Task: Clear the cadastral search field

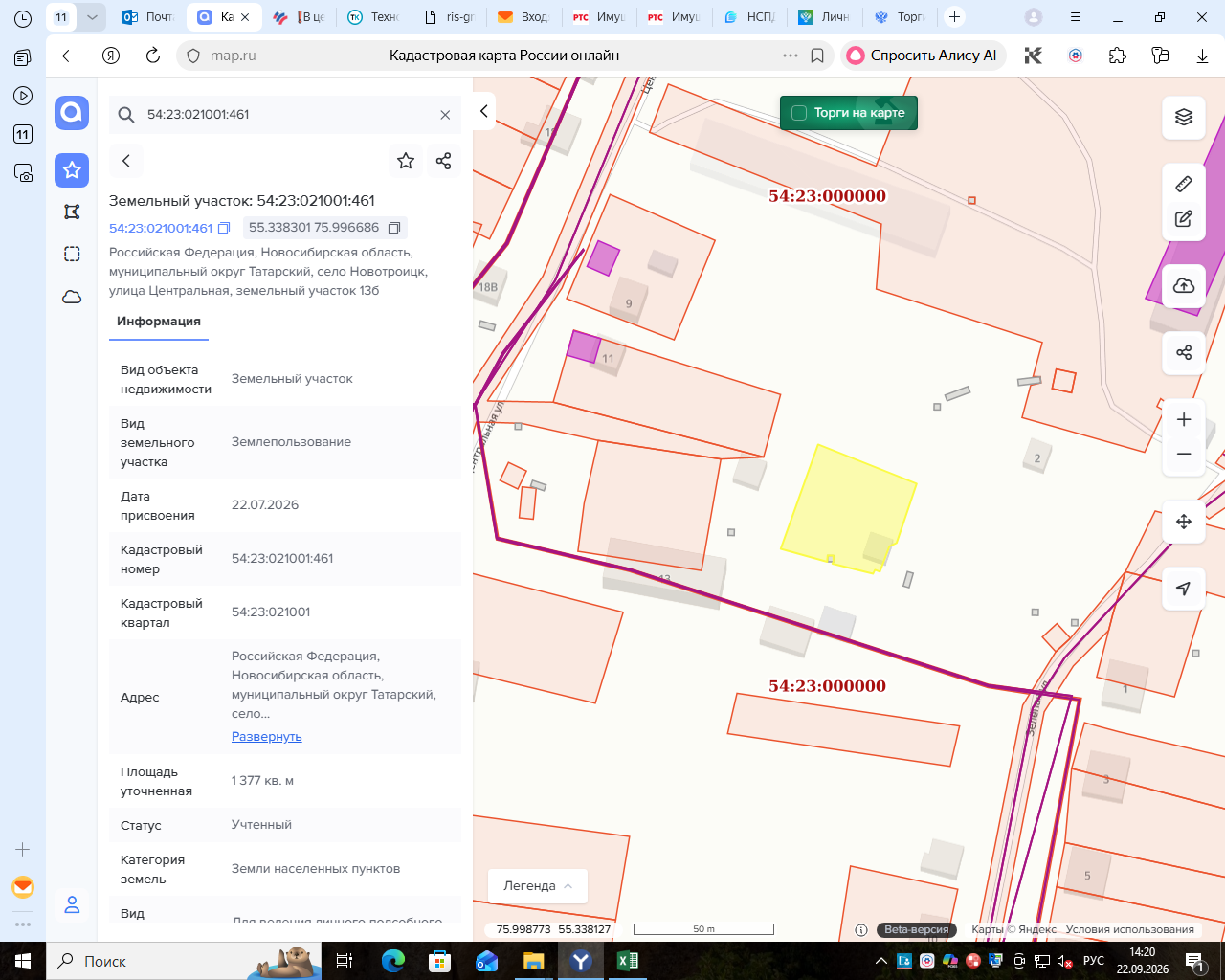Action: (x=445, y=115)
